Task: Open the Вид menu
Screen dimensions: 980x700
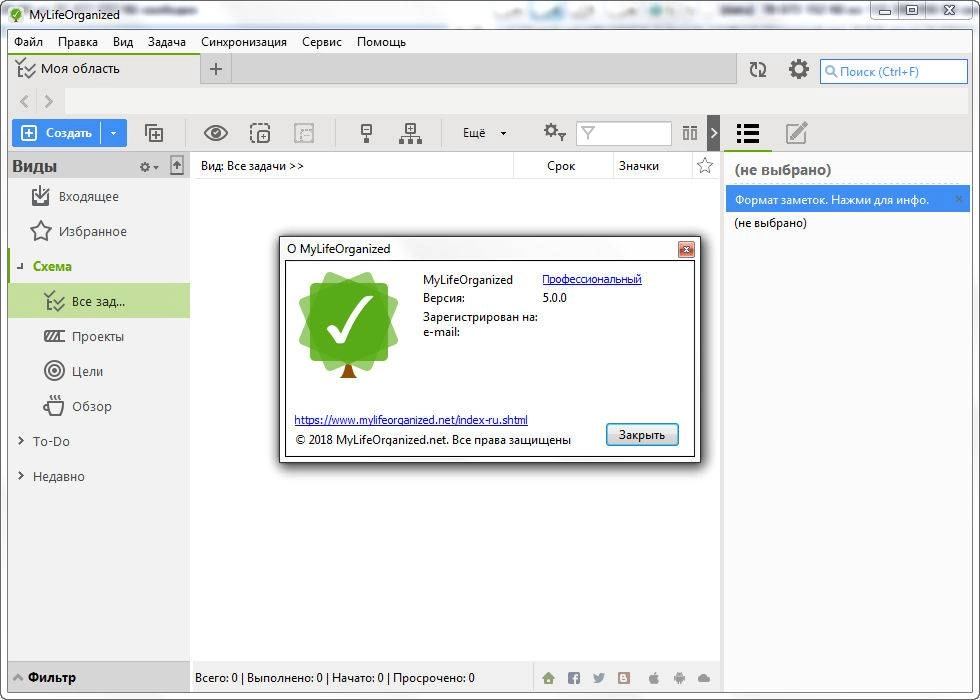Action: click(123, 42)
